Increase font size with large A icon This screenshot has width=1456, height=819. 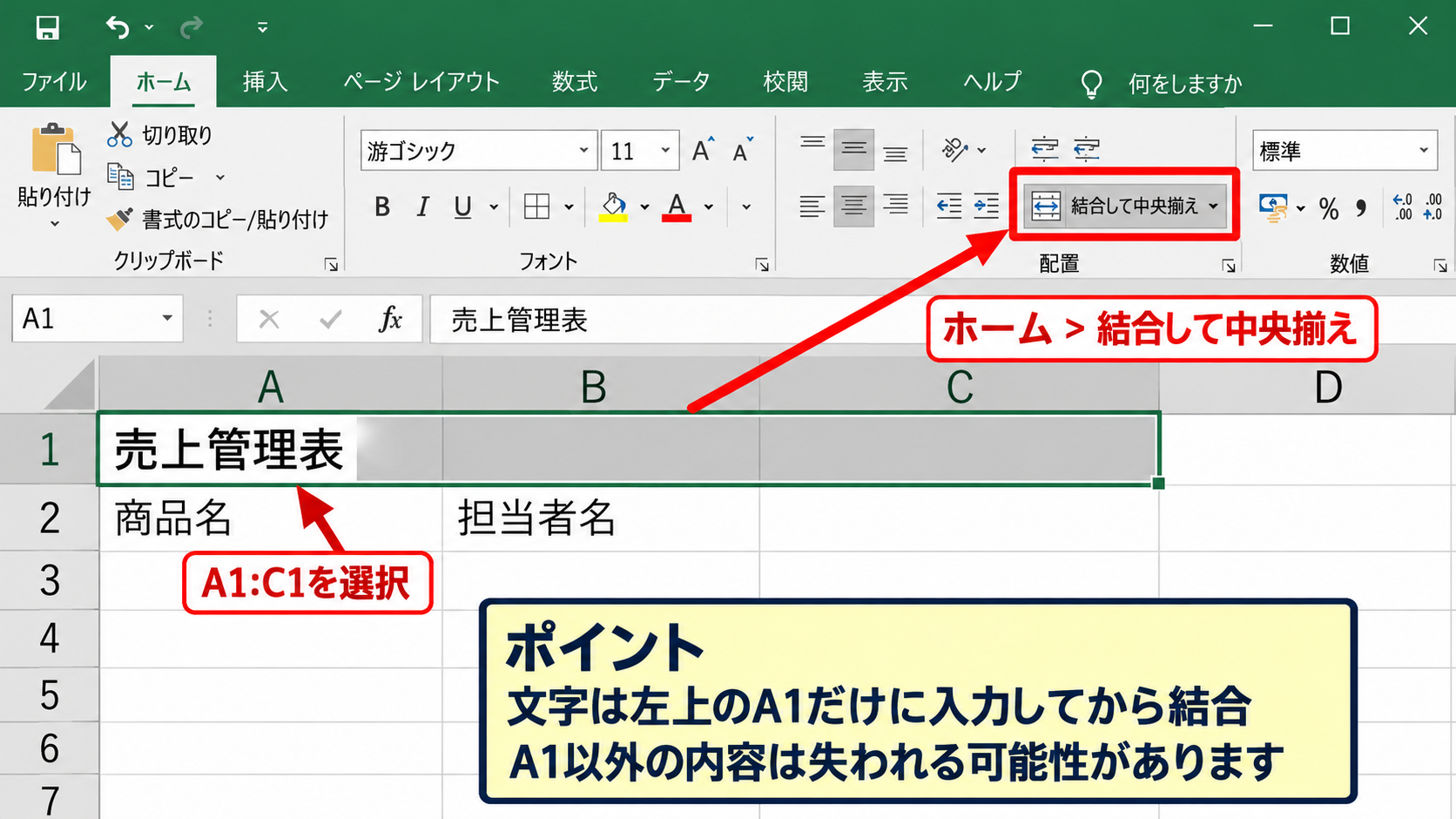(x=703, y=151)
